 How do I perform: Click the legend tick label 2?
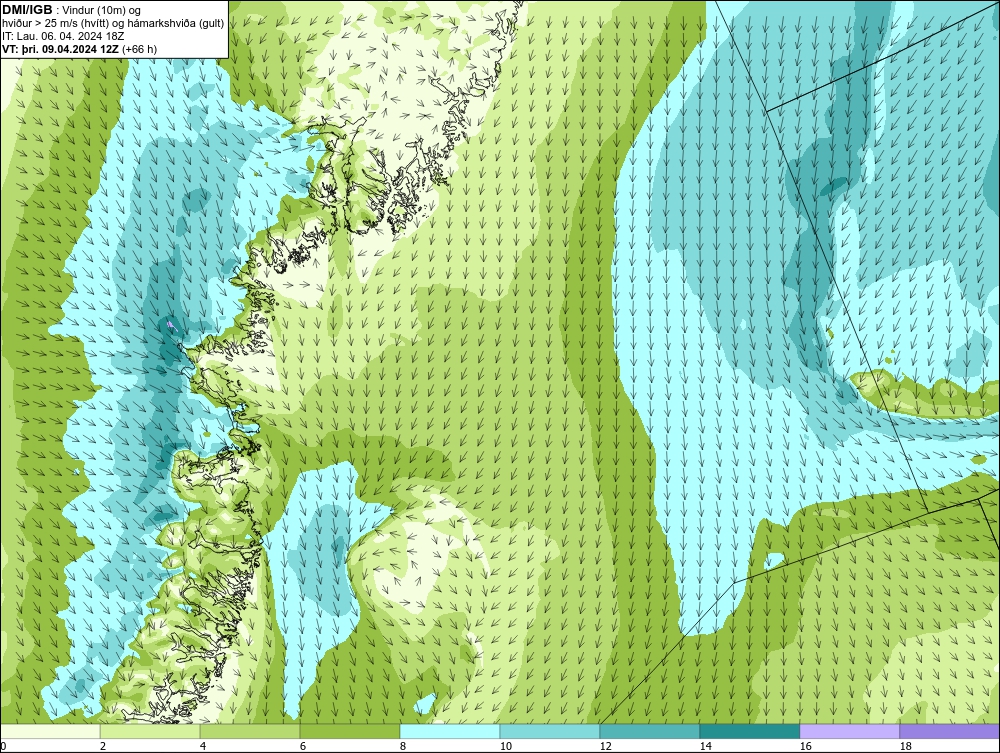[103, 746]
